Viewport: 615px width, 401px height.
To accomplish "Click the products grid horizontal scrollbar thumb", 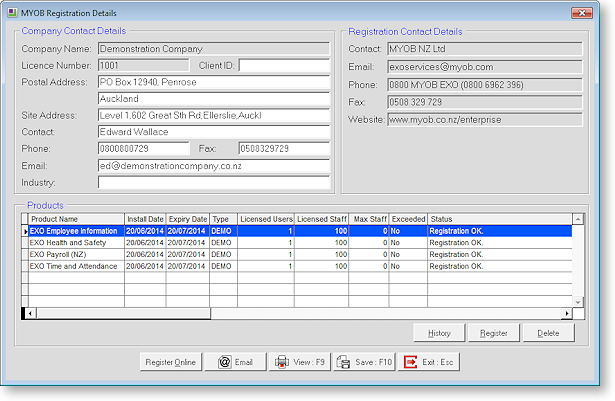I will pos(124,313).
